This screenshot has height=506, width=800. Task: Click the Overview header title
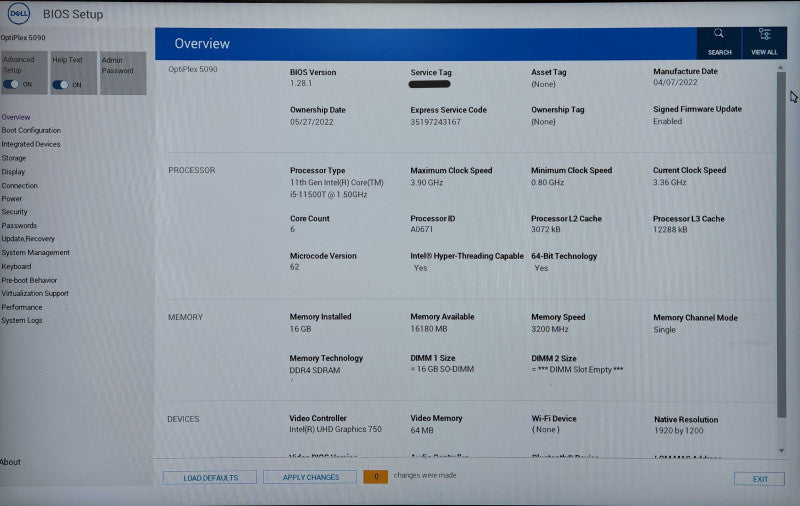pos(202,43)
